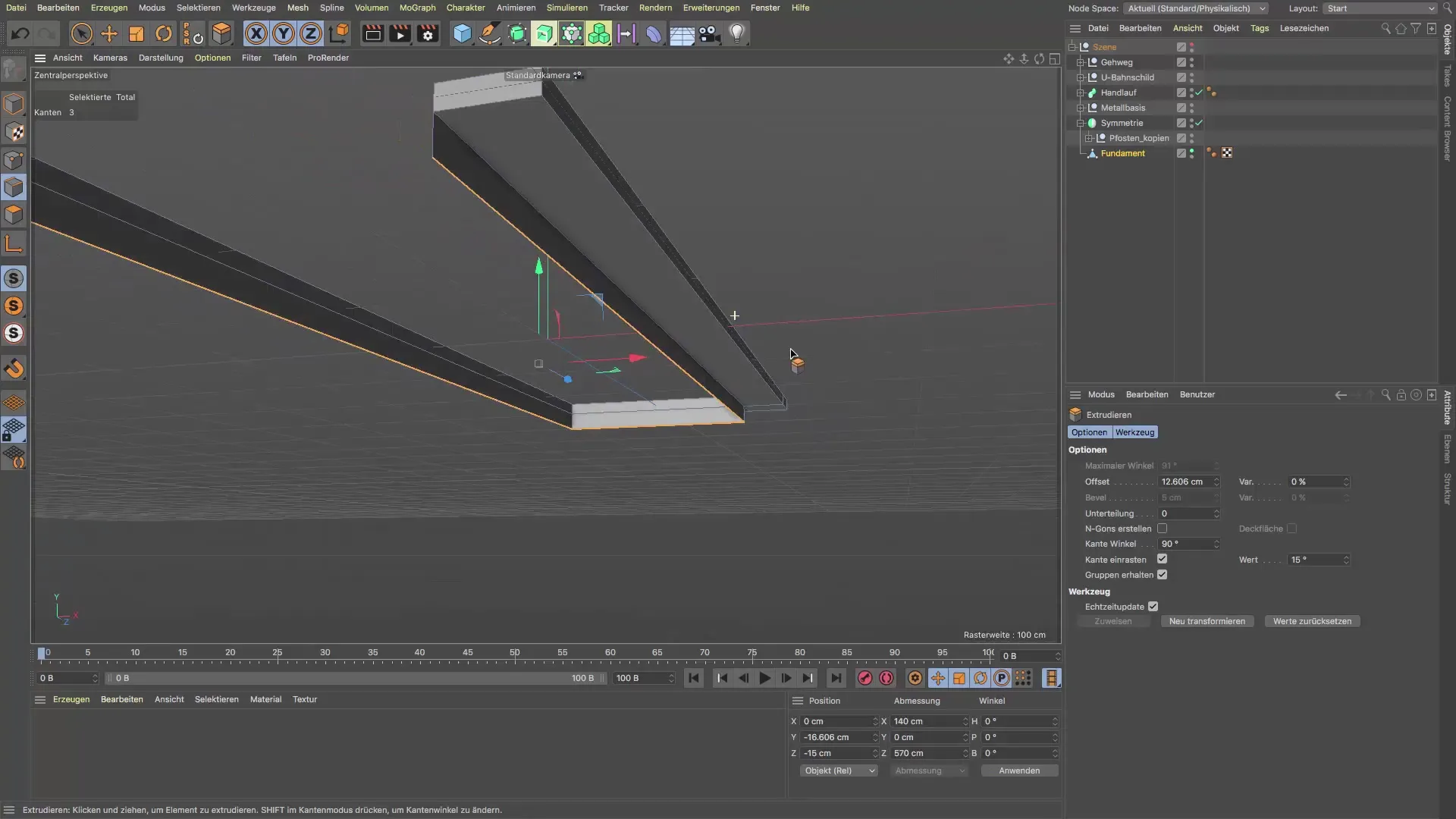Switch to Edges mode
The width and height of the screenshot is (1456, 819).
(14, 187)
